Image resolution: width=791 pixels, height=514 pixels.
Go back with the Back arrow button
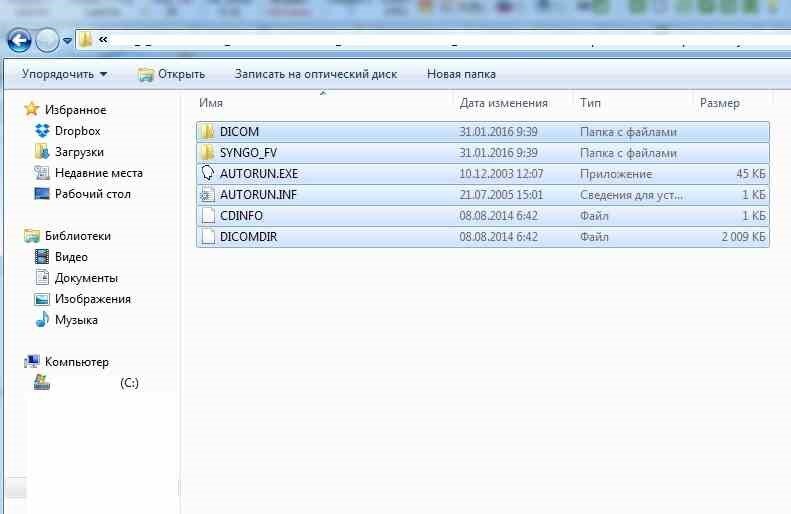19,40
